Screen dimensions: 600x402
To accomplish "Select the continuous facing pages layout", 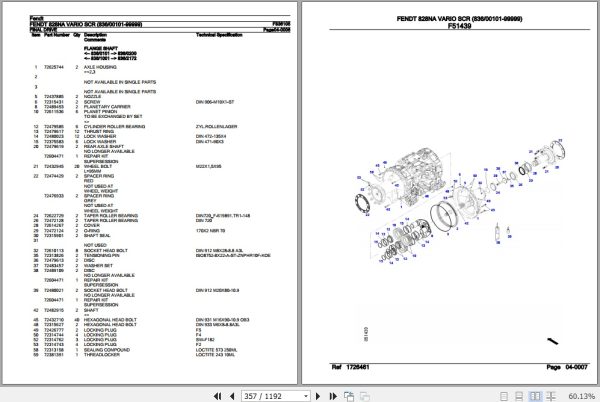I will click(551, 396).
